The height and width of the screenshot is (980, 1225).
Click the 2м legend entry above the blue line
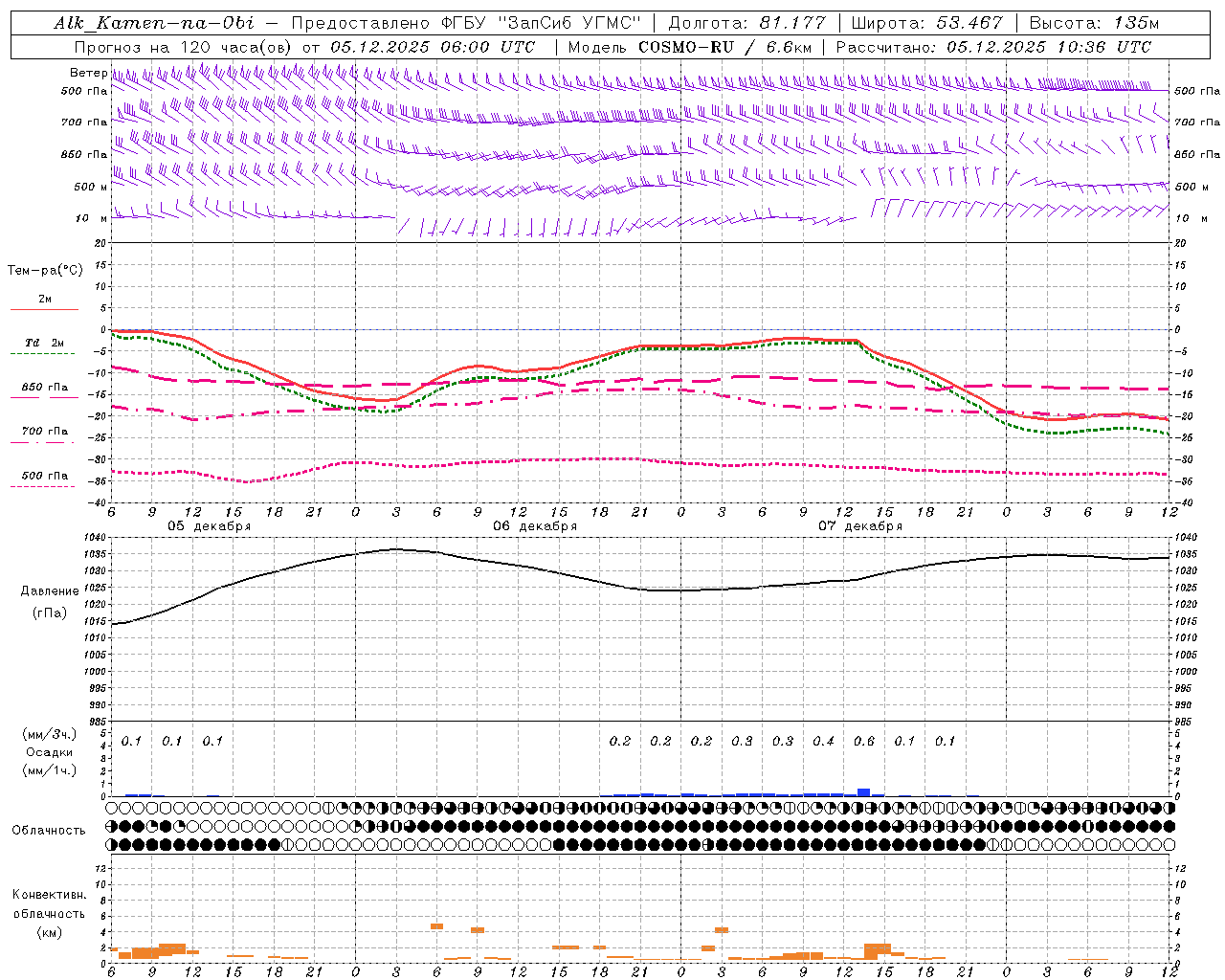click(x=45, y=300)
